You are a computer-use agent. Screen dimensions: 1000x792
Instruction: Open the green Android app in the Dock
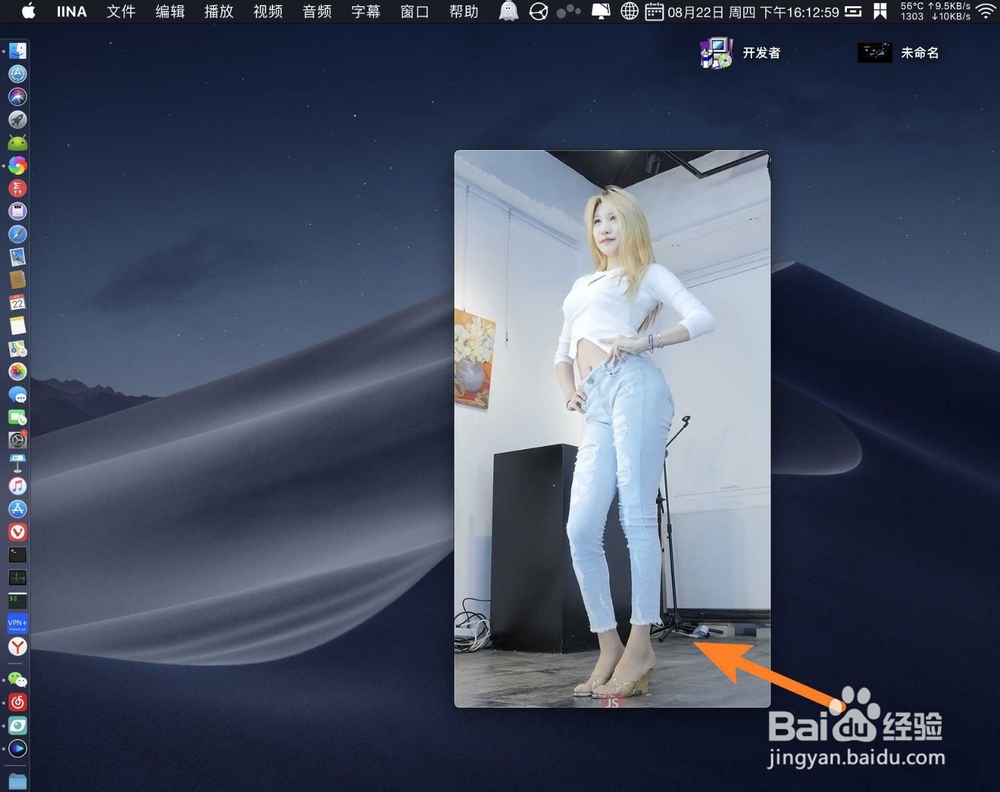pyautogui.click(x=17, y=143)
